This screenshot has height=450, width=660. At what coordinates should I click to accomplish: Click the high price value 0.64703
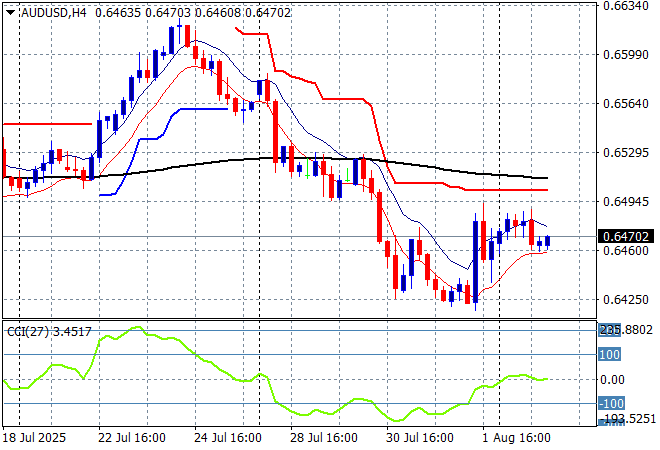tap(168, 13)
